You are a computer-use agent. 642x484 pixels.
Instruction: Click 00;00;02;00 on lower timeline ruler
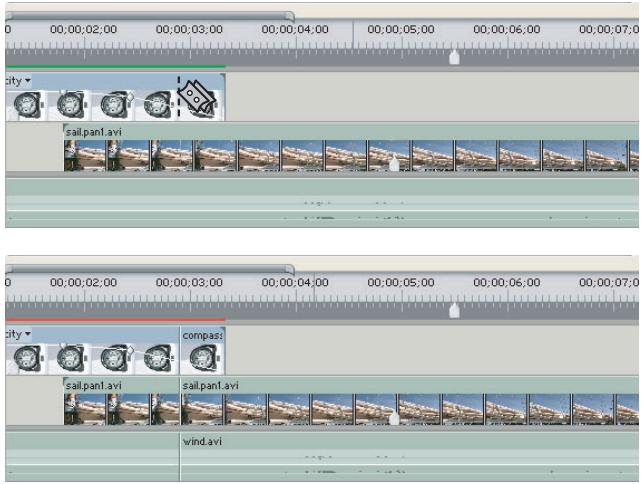84,283
